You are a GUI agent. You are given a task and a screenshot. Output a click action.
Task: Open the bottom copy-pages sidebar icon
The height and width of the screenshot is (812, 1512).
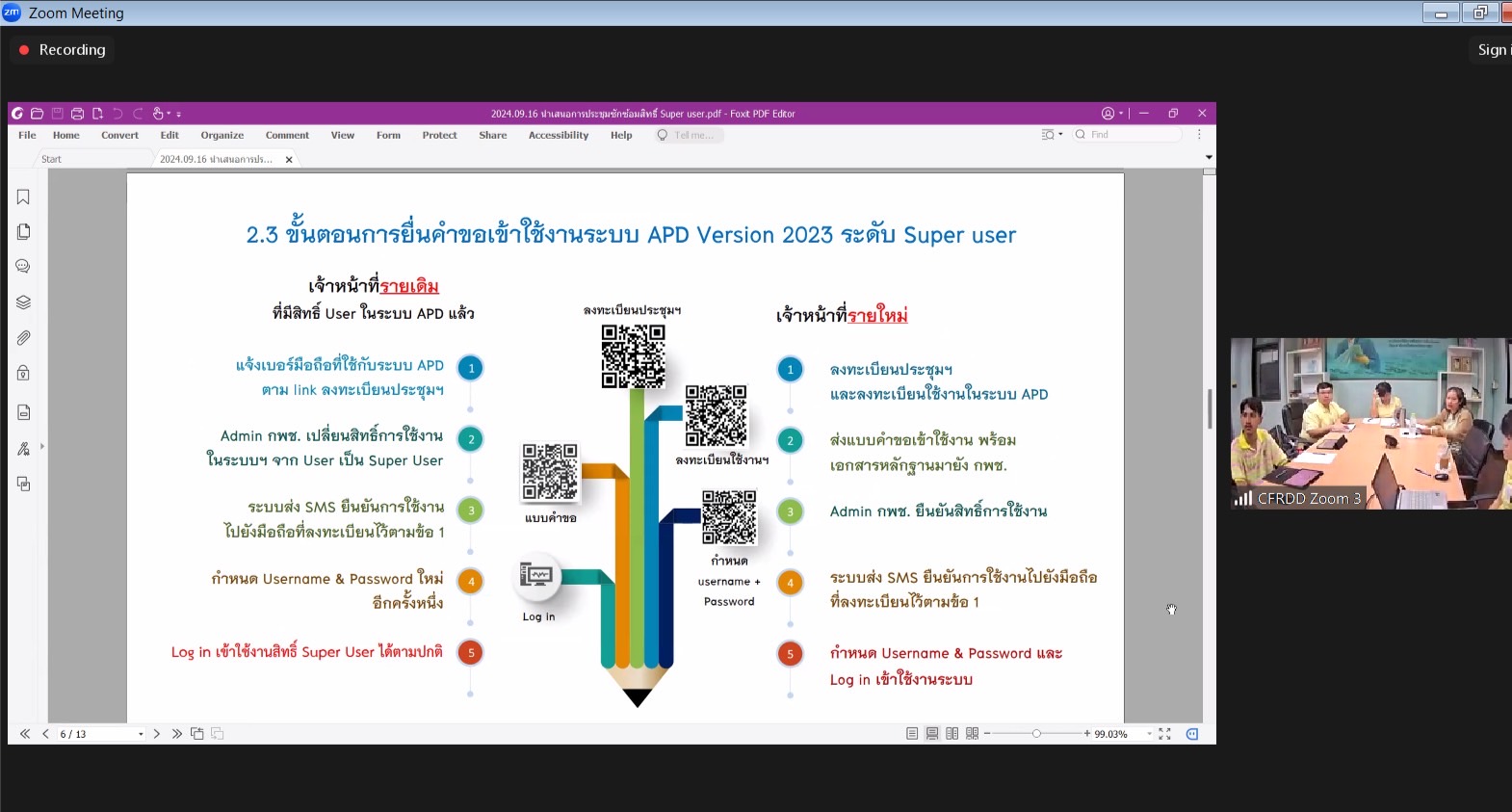[x=23, y=485]
